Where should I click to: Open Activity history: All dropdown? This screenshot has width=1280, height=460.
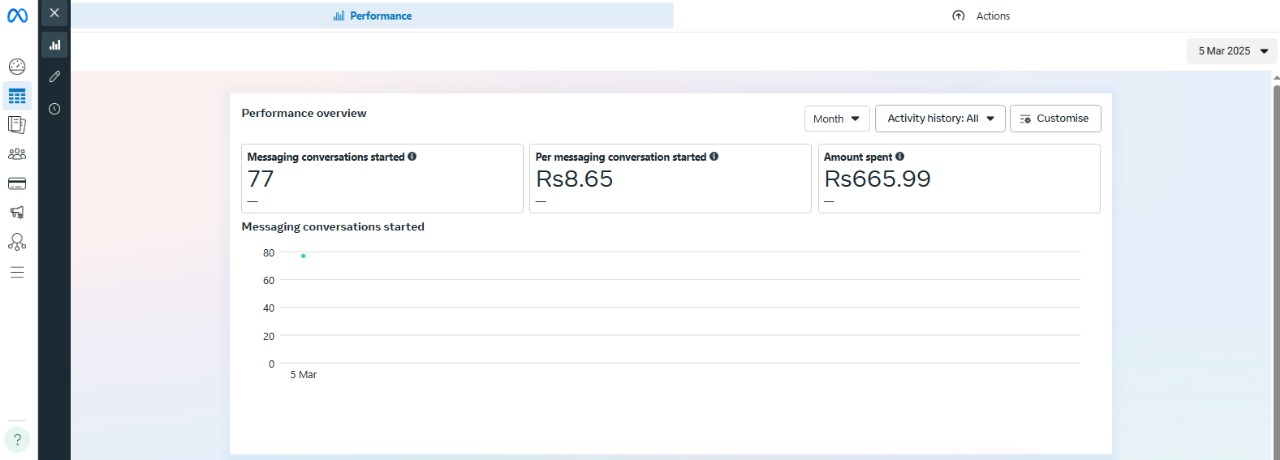pyautogui.click(x=939, y=119)
